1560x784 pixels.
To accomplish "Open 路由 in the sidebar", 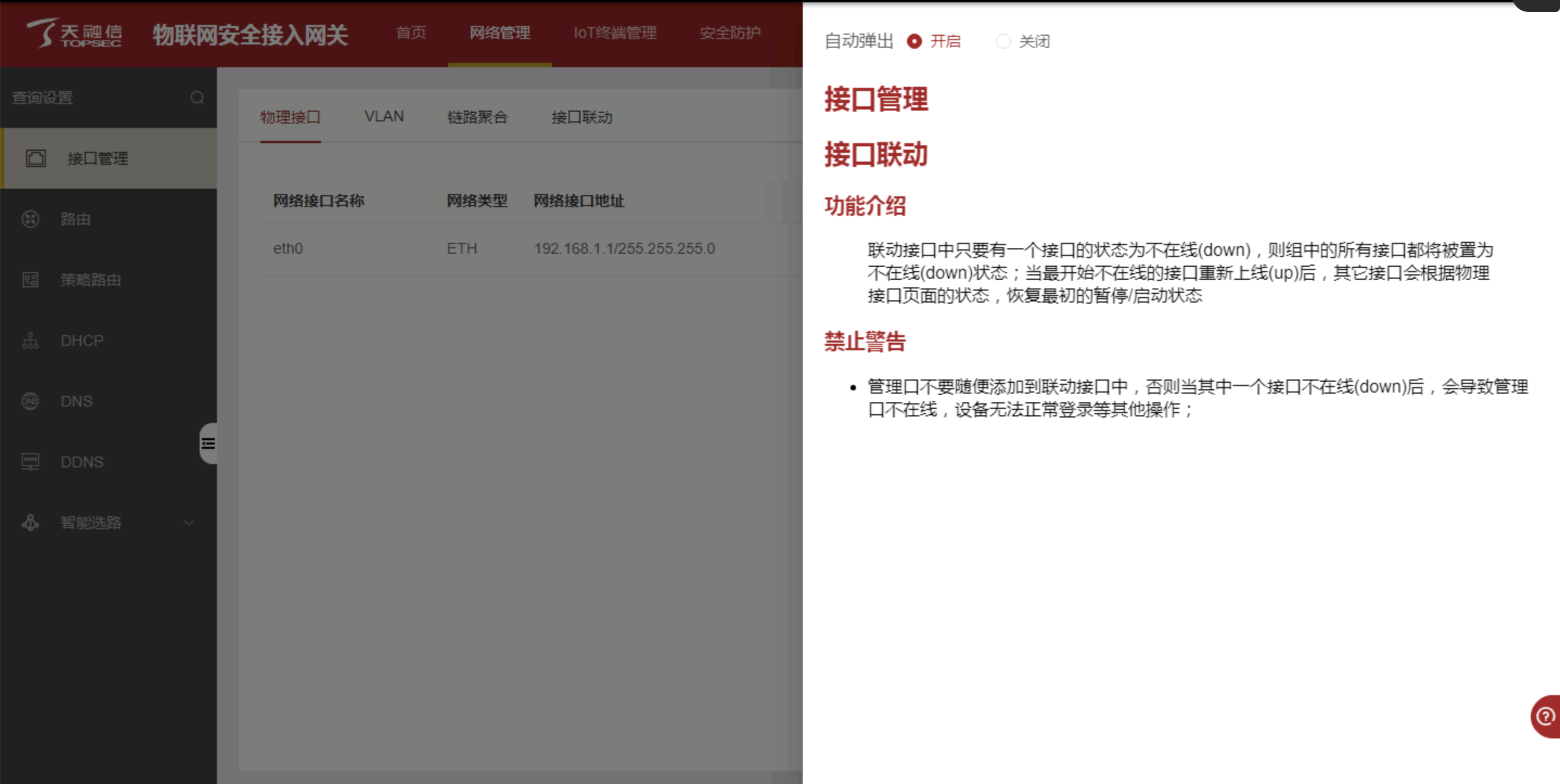I will [x=108, y=219].
